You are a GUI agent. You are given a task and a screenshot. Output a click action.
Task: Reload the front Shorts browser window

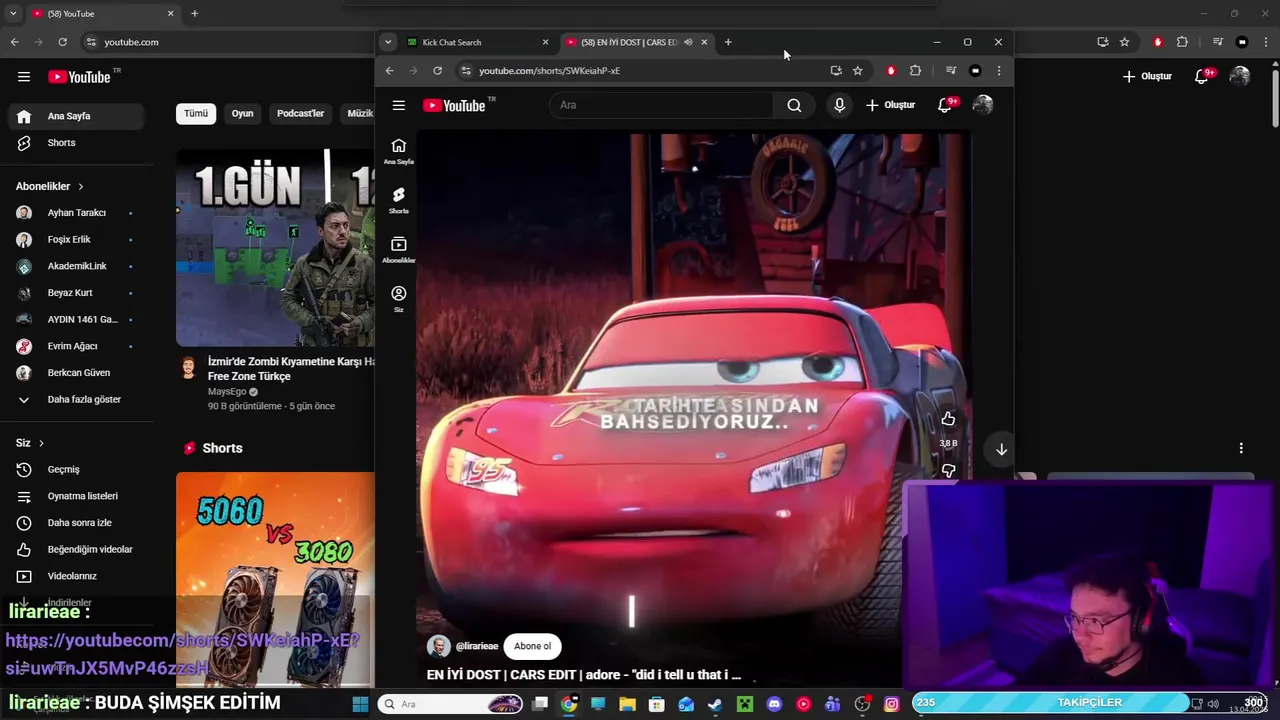[437, 70]
